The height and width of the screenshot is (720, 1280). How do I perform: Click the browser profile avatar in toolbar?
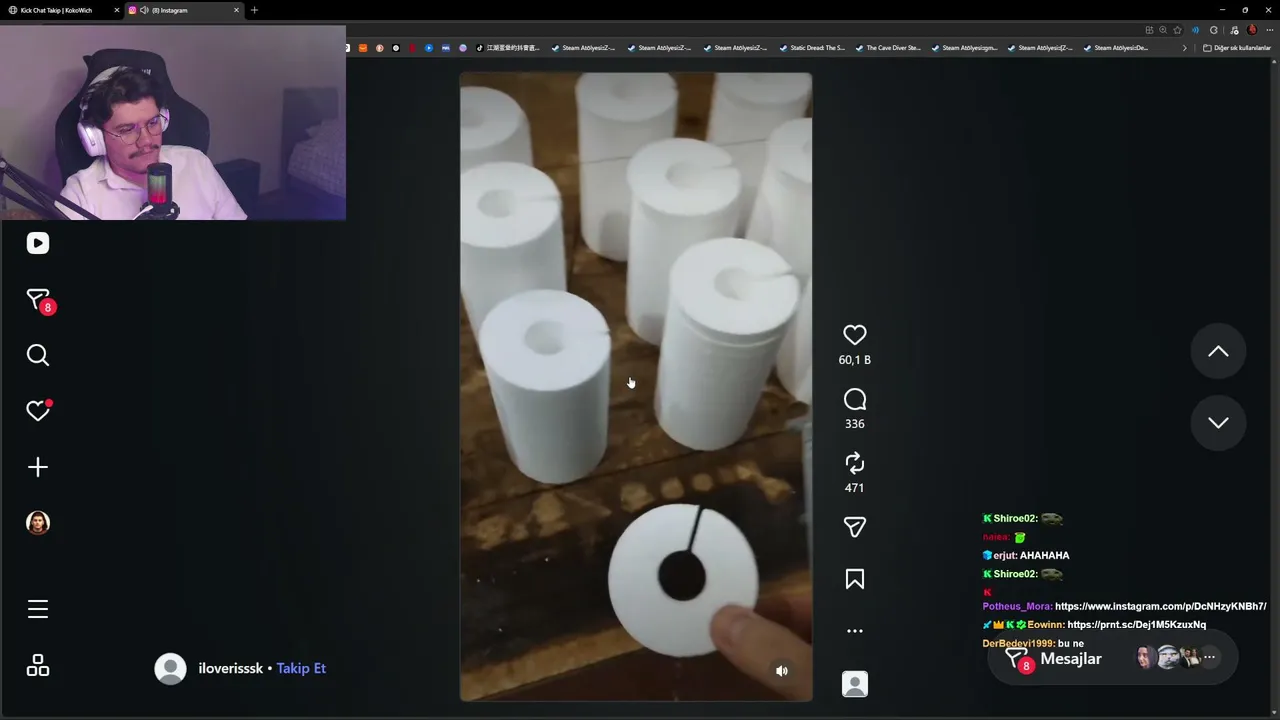click(x=1252, y=30)
